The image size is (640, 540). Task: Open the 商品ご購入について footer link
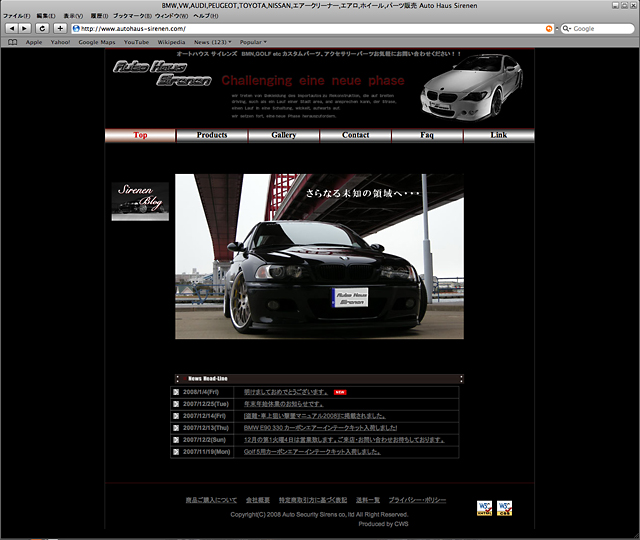(211, 500)
